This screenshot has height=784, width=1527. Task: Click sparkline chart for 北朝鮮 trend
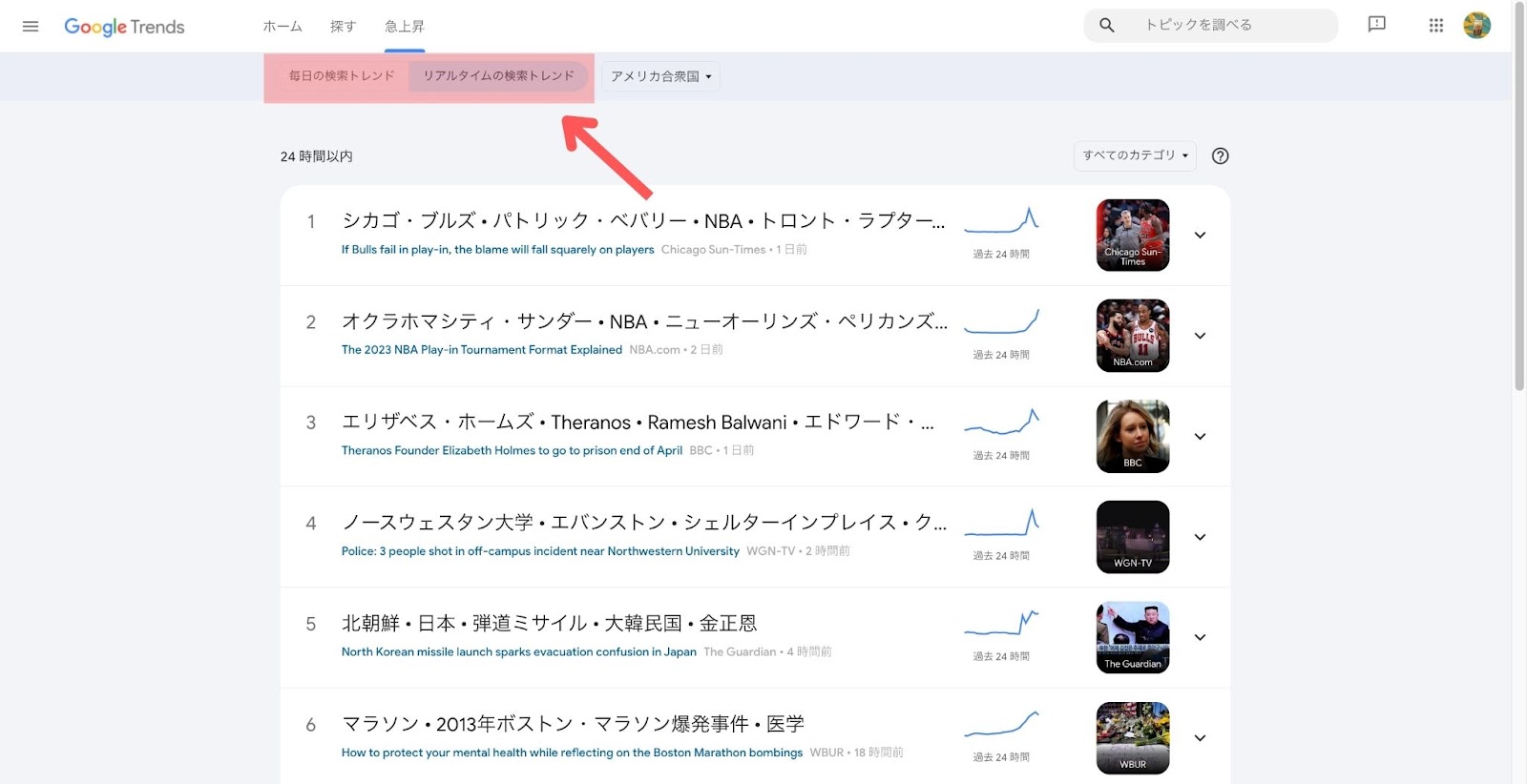(1001, 624)
